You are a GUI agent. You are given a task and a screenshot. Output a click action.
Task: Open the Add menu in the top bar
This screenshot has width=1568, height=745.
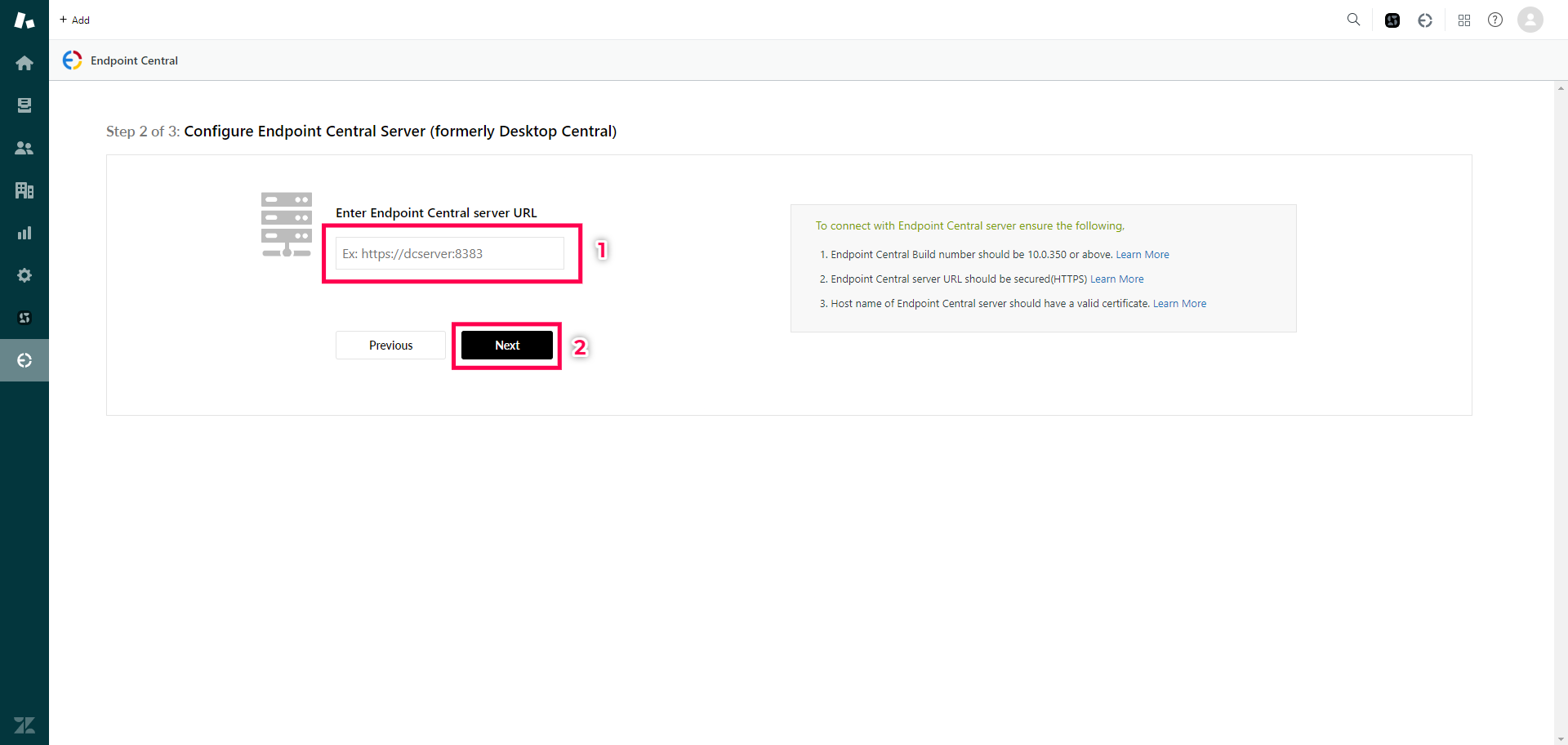coord(73,20)
